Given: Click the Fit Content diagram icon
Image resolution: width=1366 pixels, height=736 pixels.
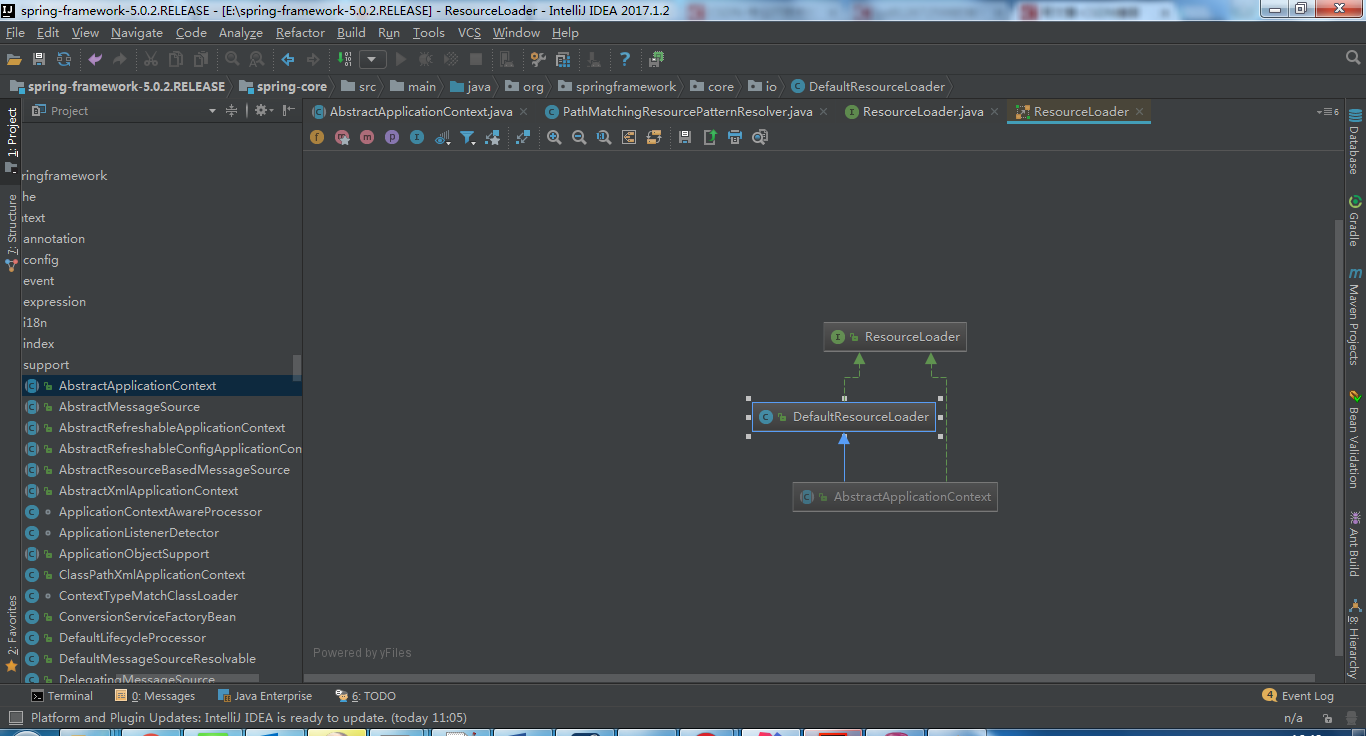Looking at the screenshot, I should click(x=629, y=137).
